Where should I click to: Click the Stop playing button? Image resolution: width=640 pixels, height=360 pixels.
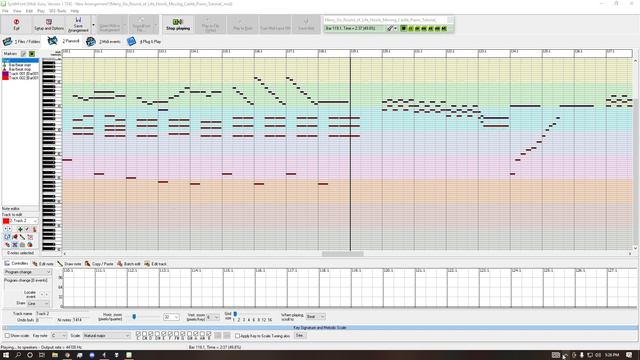pyautogui.click(x=178, y=24)
